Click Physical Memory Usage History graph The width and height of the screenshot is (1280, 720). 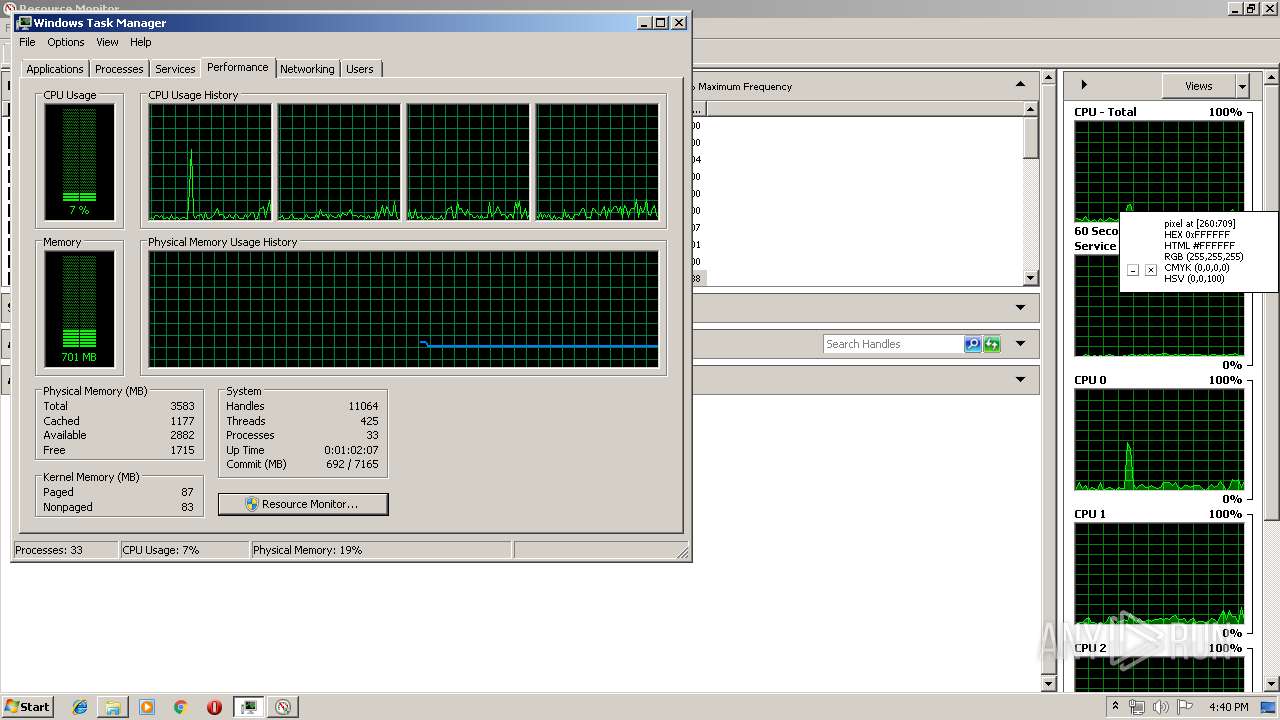coord(404,309)
